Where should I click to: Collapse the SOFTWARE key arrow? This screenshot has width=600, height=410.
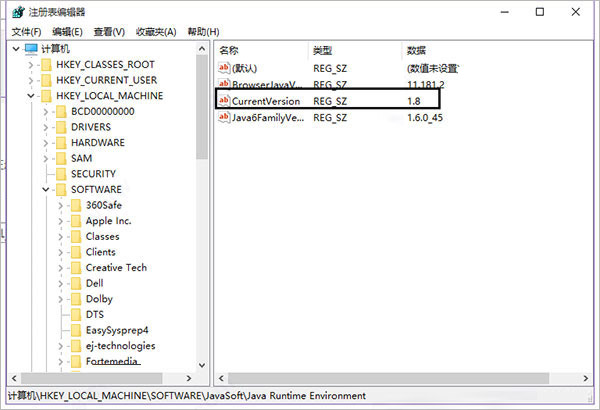tap(46, 189)
